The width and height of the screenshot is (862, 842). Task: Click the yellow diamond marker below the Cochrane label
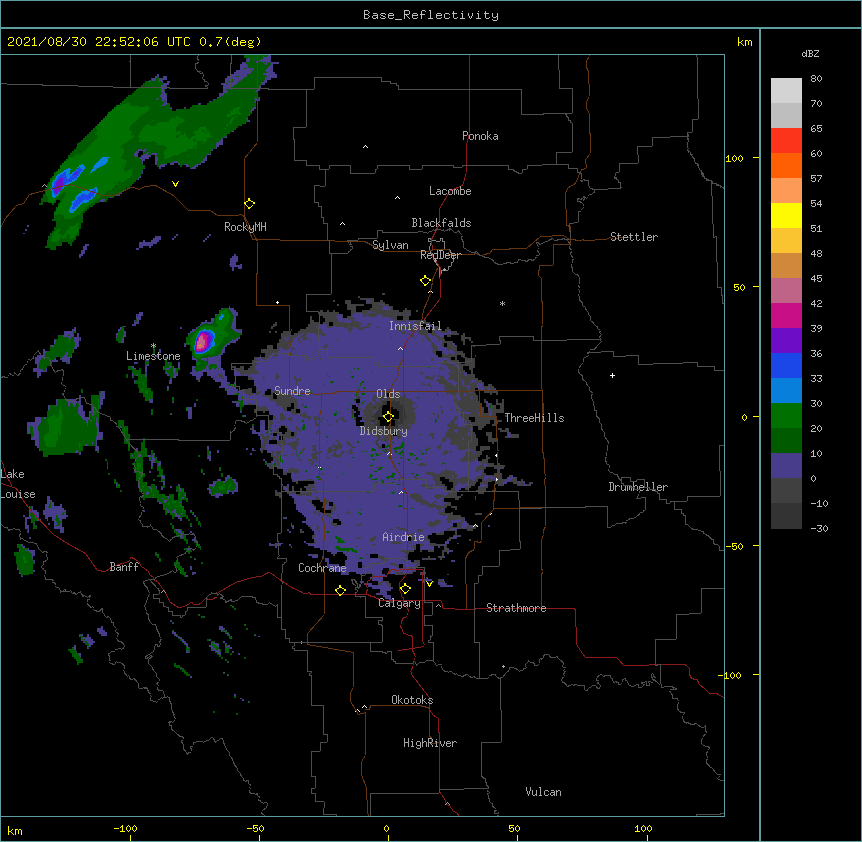(x=340, y=590)
